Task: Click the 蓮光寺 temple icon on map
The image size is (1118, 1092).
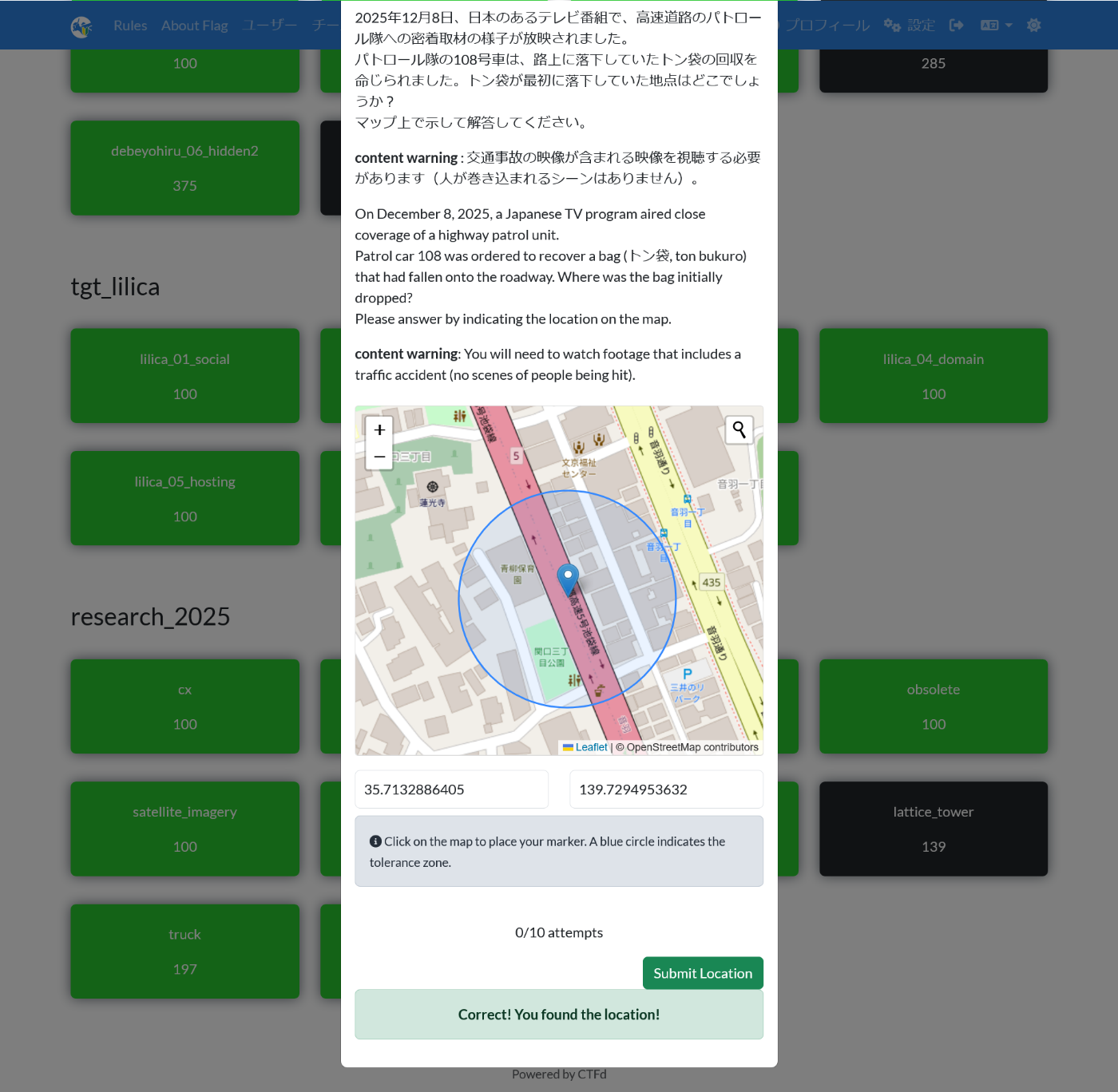Action: click(x=433, y=487)
